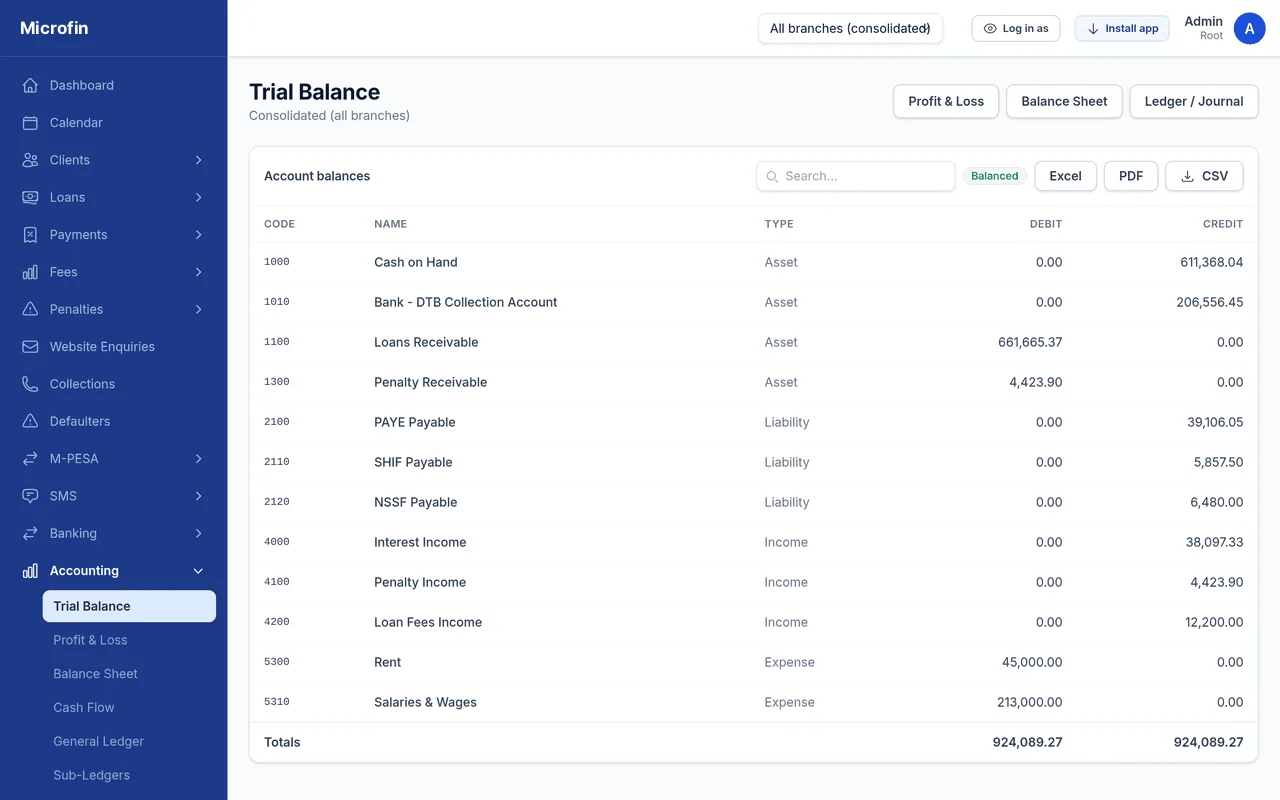1280x800 pixels.
Task: Expand the M-PESA submenu chevron
Action: 198,459
